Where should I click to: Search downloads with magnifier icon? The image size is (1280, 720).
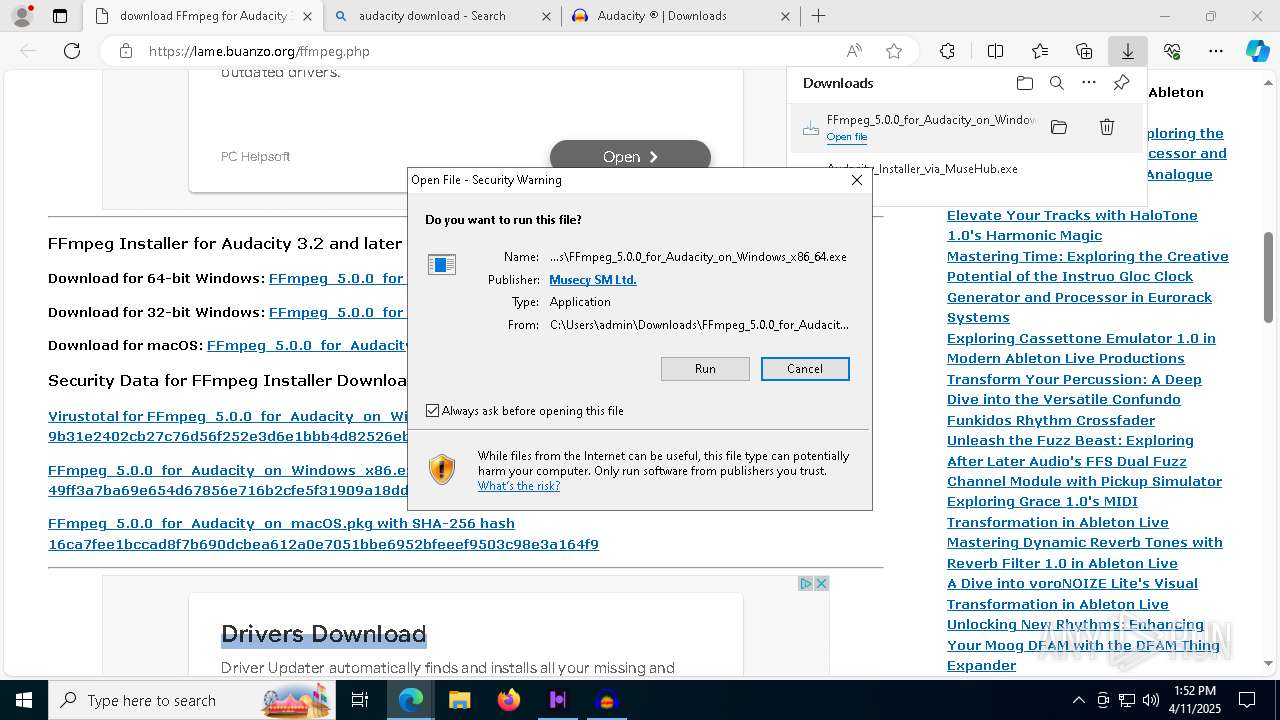tap(1057, 83)
